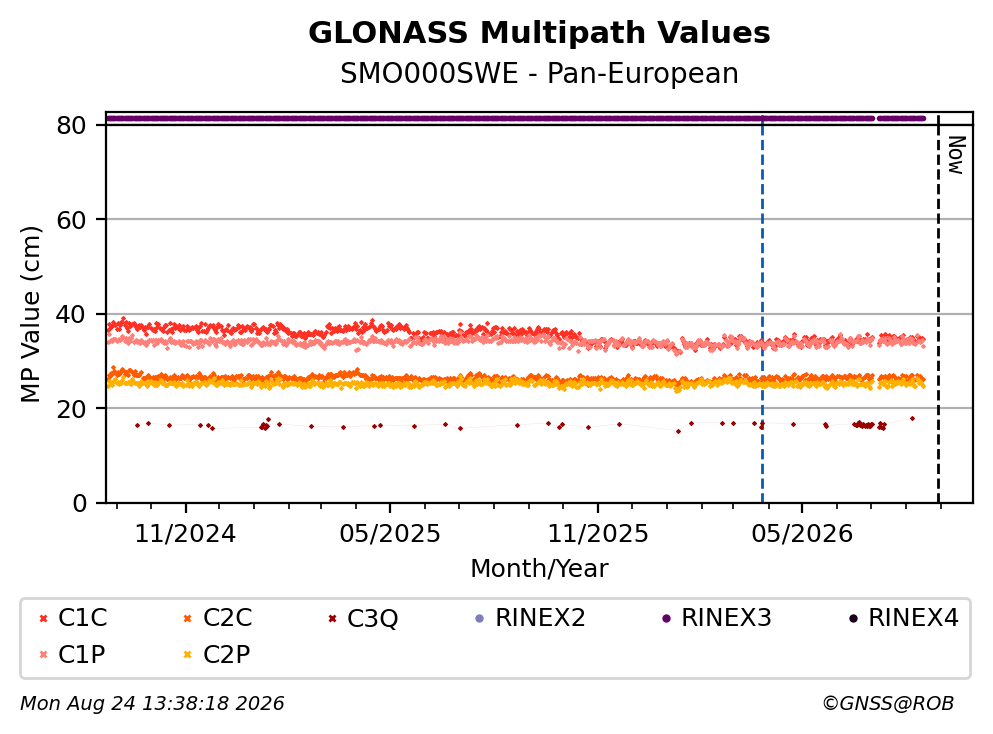The width and height of the screenshot is (993, 734).
Task: Click the 05/2026 x-axis tick label
Action: coord(802,534)
